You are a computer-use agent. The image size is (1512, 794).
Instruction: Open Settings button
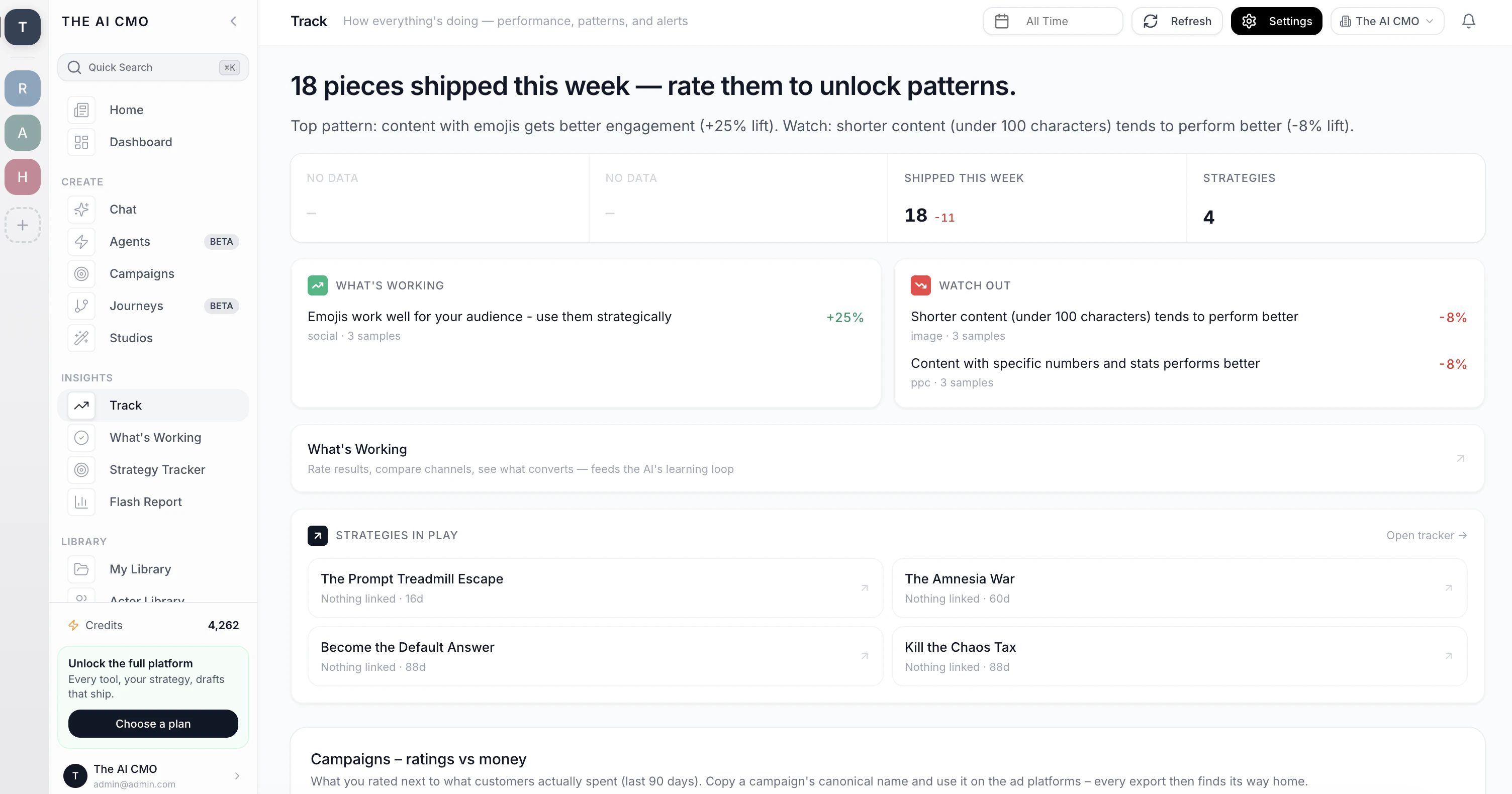pyautogui.click(x=1276, y=21)
